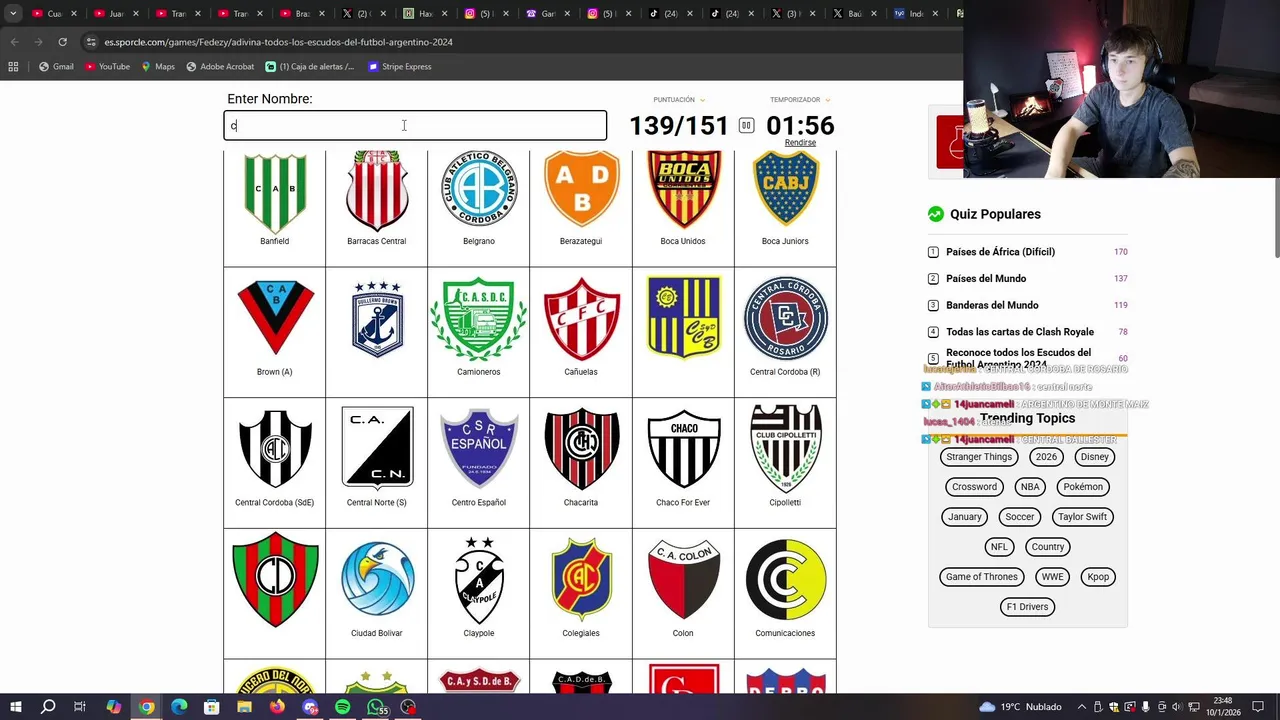Open the site information icon in address bar

pyautogui.click(x=91, y=42)
